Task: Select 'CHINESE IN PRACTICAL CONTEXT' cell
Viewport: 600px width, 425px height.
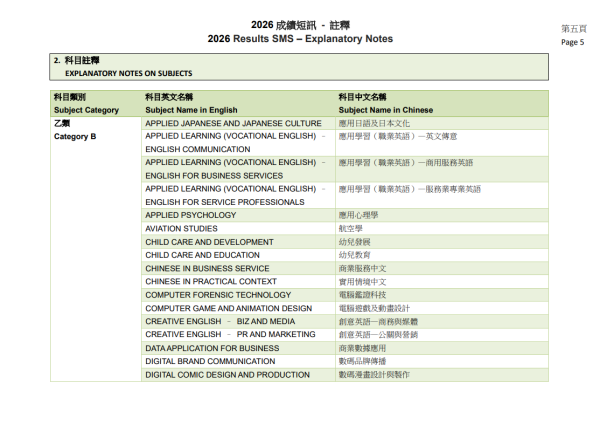Action: (x=238, y=282)
